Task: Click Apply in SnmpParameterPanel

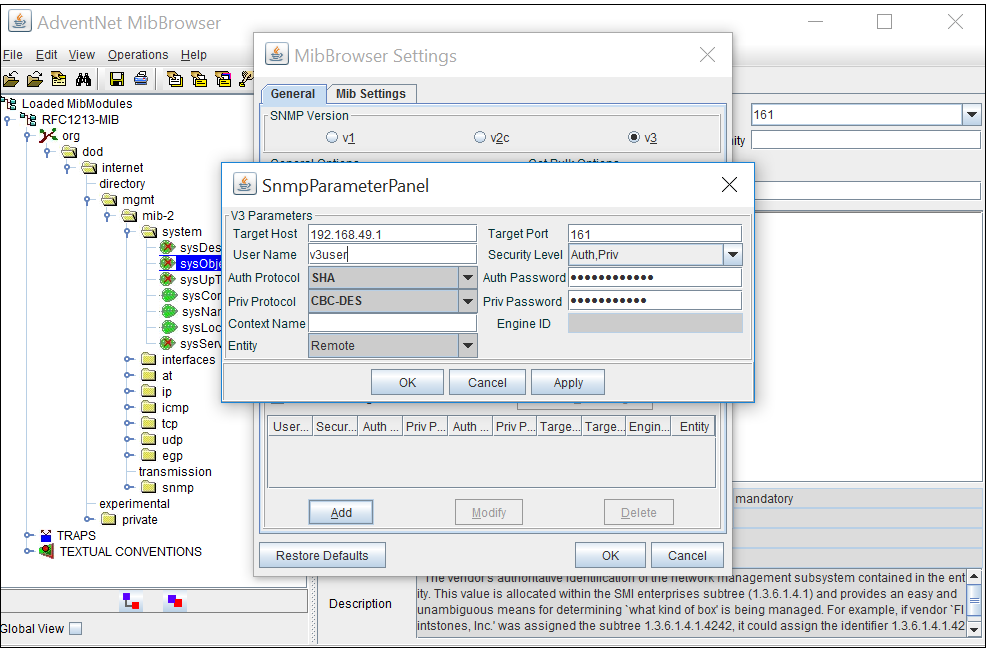Action: click(568, 383)
